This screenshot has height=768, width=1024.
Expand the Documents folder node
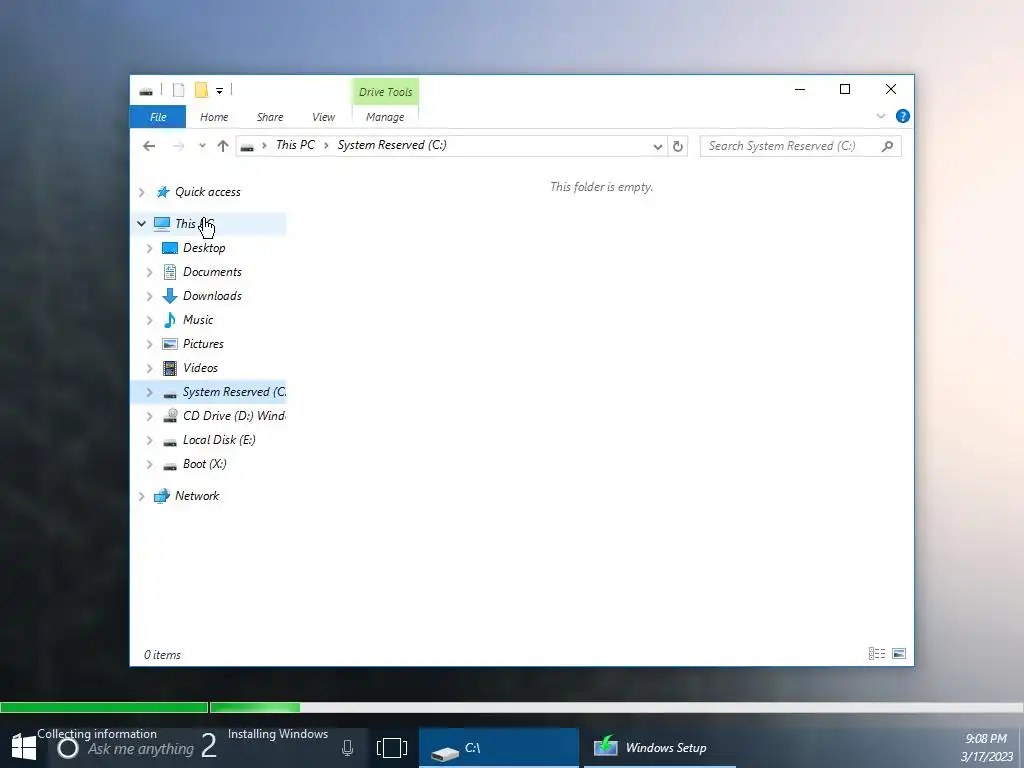click(x=150, y=272)
